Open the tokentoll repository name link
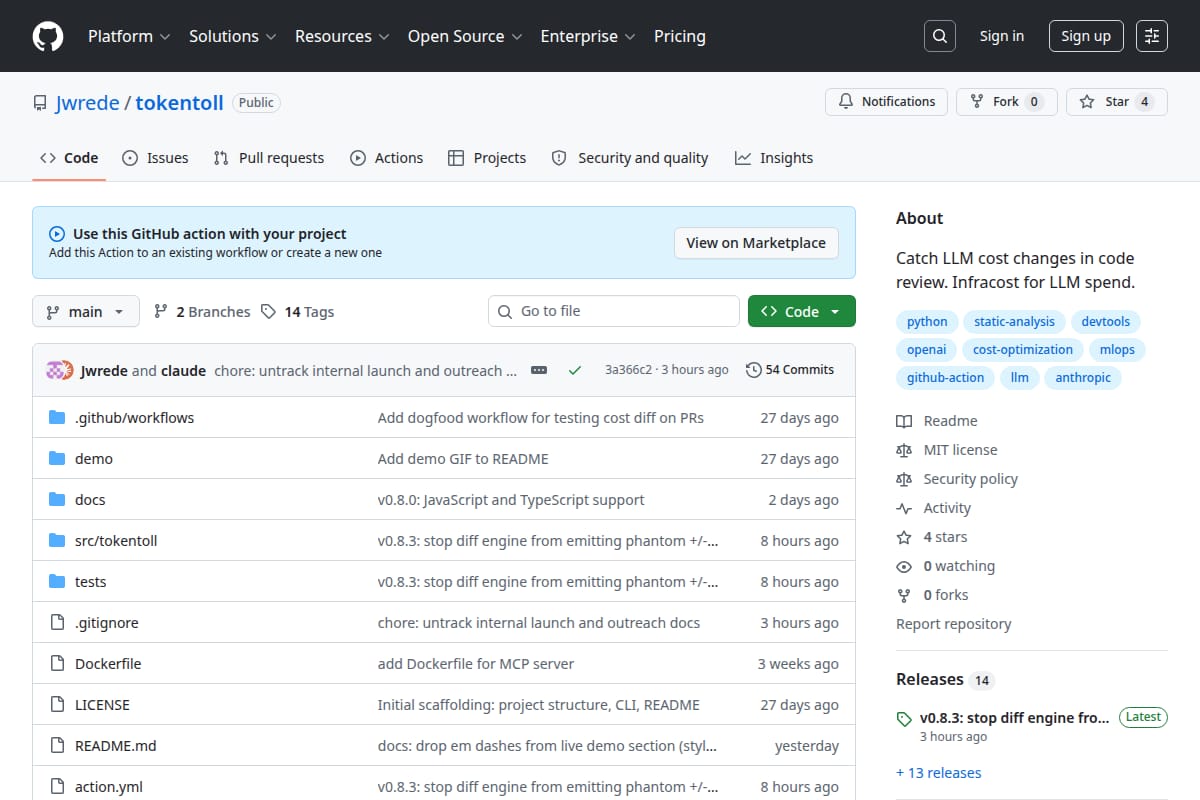 coord(180,102)
